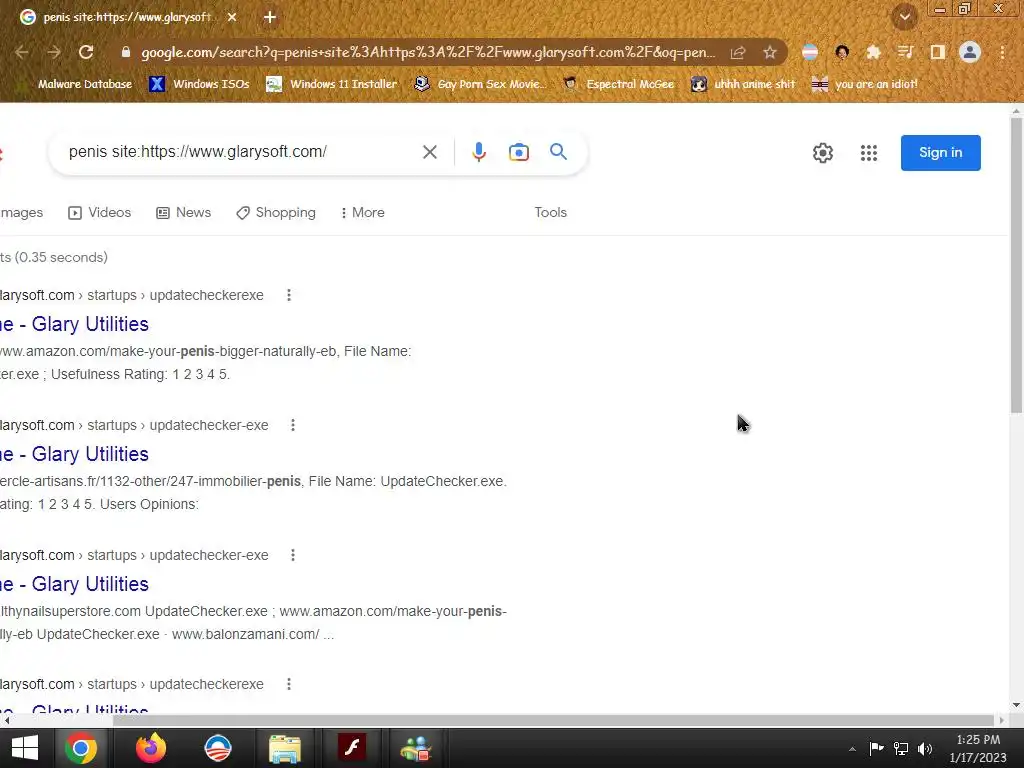Switch to the Videos results tab

[x=99, y=213]
